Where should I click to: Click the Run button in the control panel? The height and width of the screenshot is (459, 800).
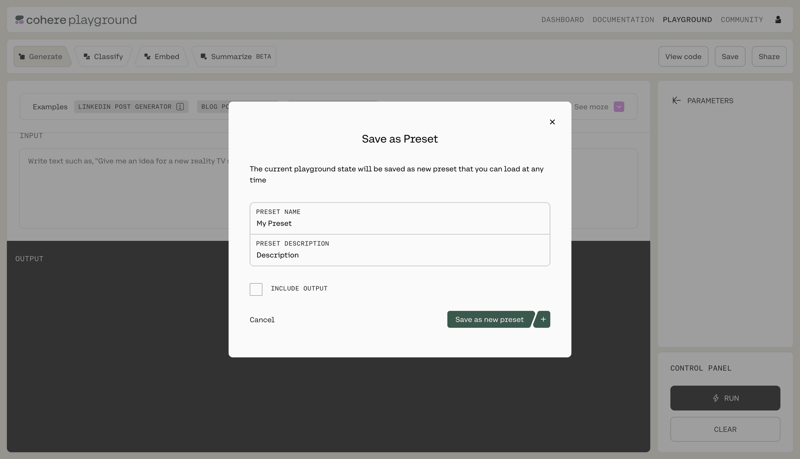[725, 398]
